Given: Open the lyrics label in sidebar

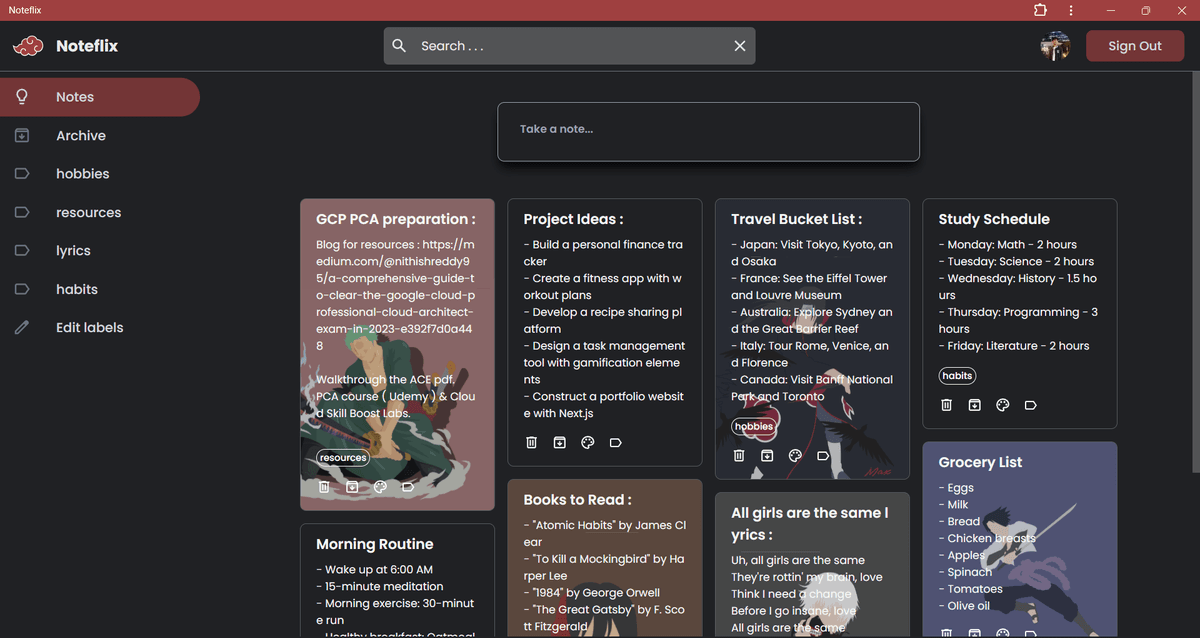Looking at the screenshot, I should tap(100, 251).
